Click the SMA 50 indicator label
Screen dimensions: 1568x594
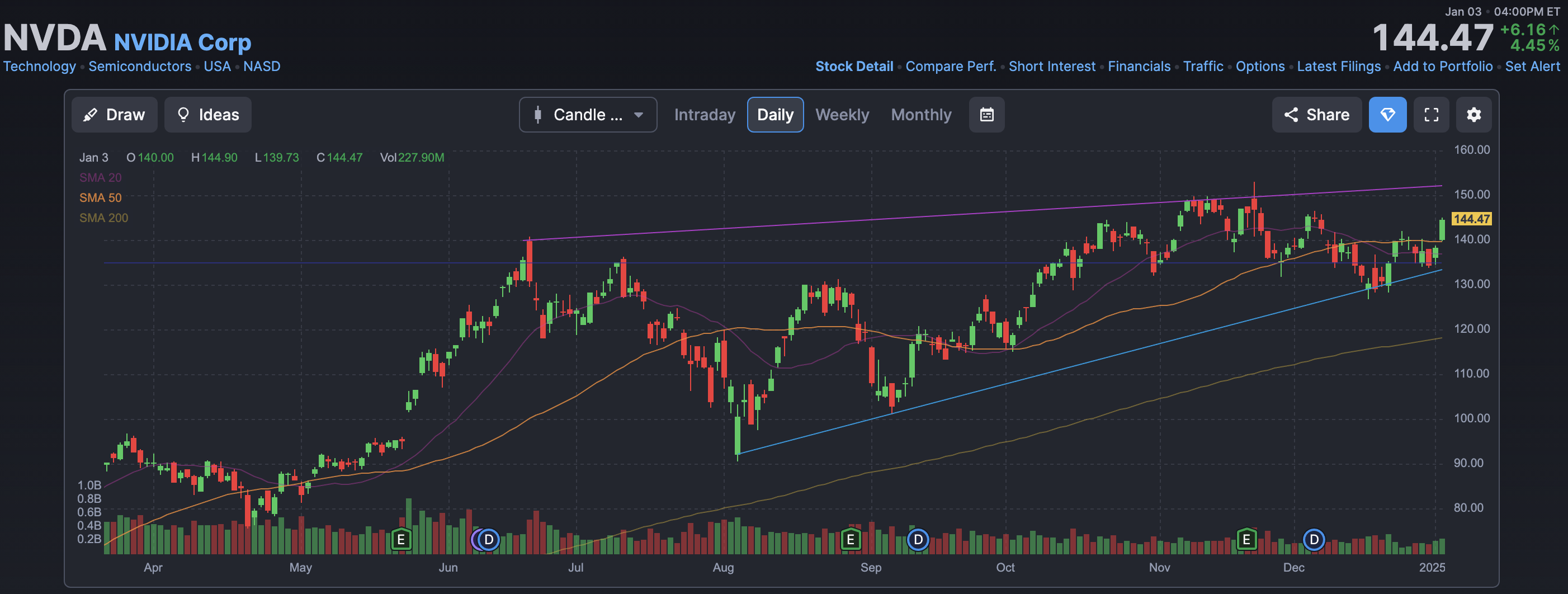101,198
